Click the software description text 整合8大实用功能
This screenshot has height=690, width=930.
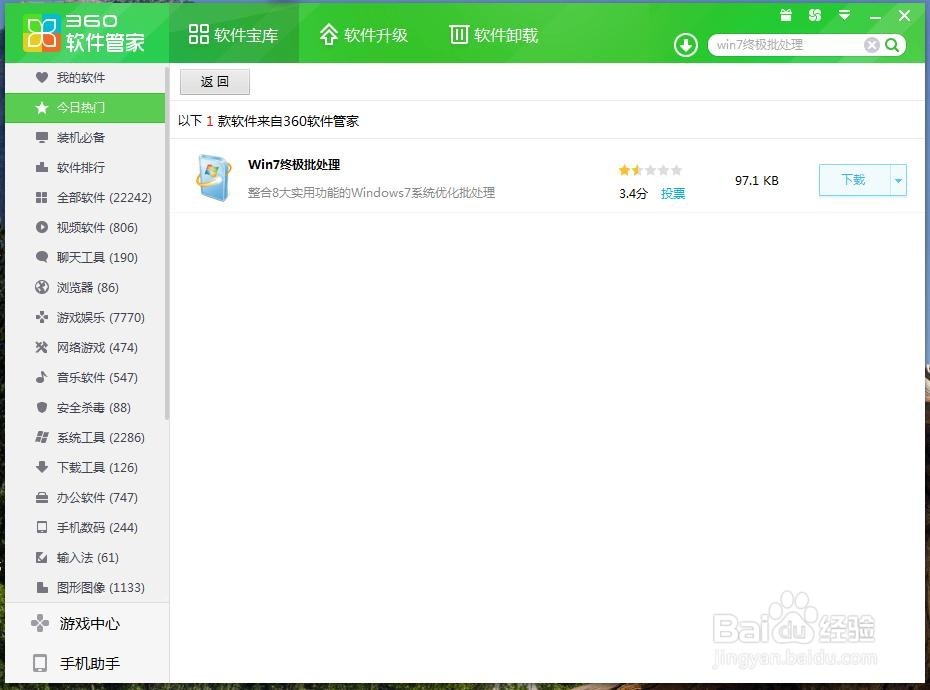tap(371, 193)
